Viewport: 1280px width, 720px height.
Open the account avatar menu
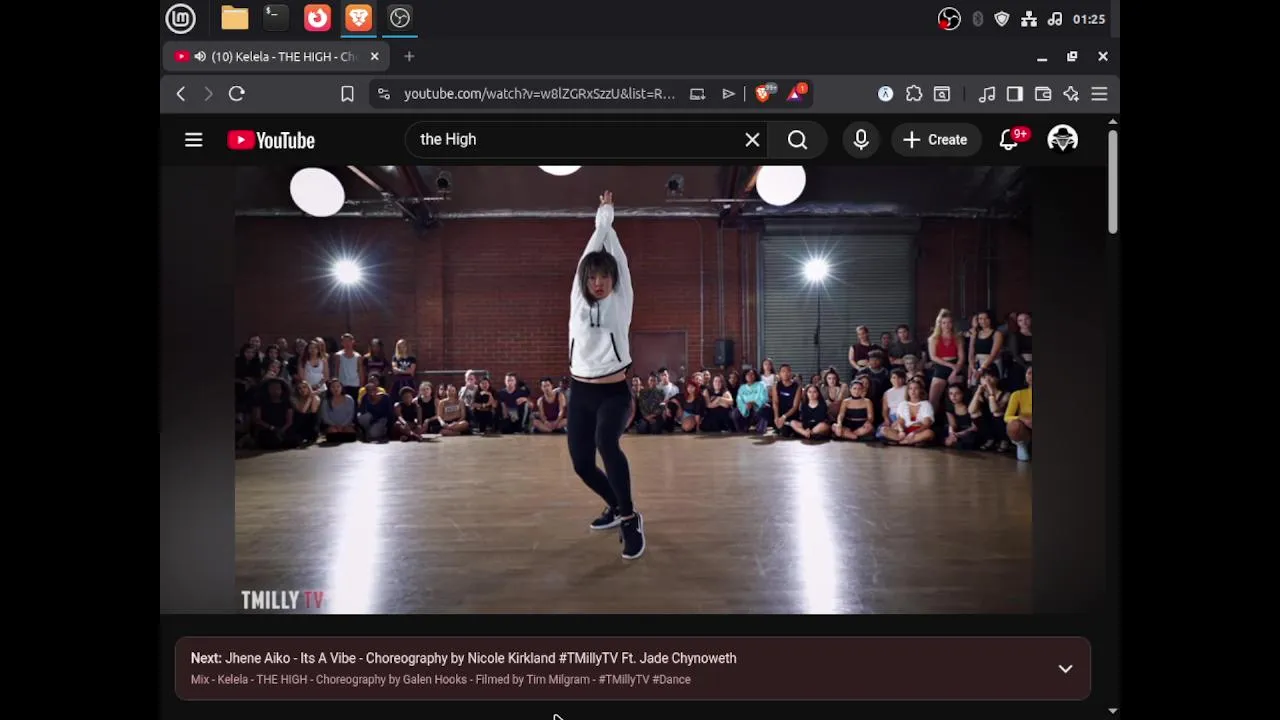pos(1062,139)
